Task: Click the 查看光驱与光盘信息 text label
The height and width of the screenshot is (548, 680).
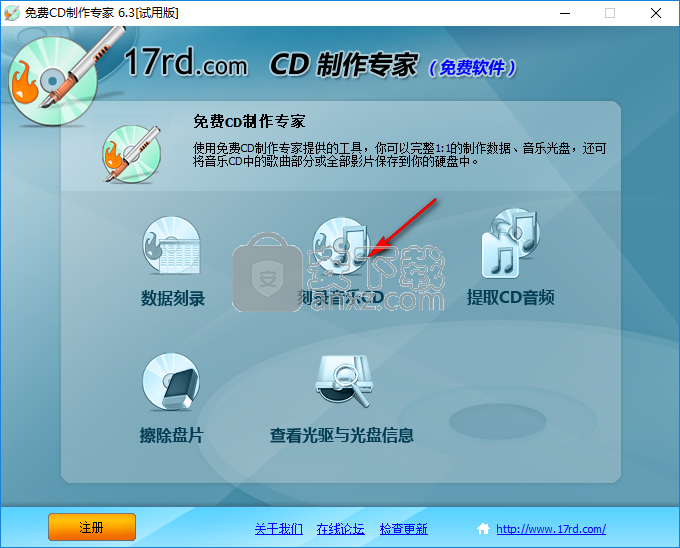Action: pos(341,435)
